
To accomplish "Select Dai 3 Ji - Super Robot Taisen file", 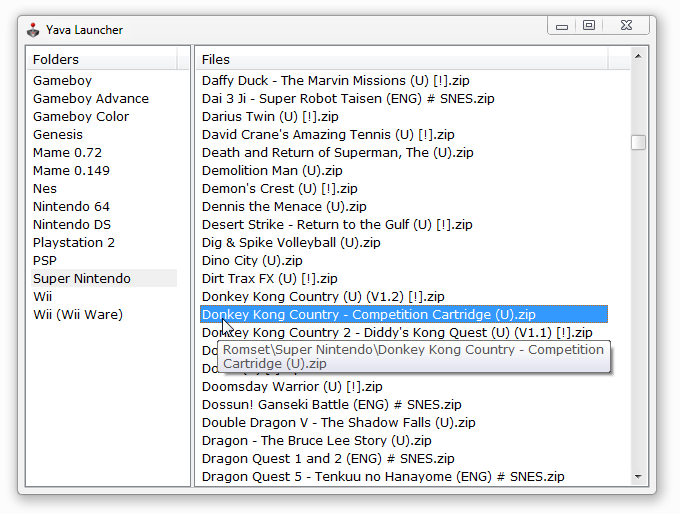I will (x=348, y=98).
